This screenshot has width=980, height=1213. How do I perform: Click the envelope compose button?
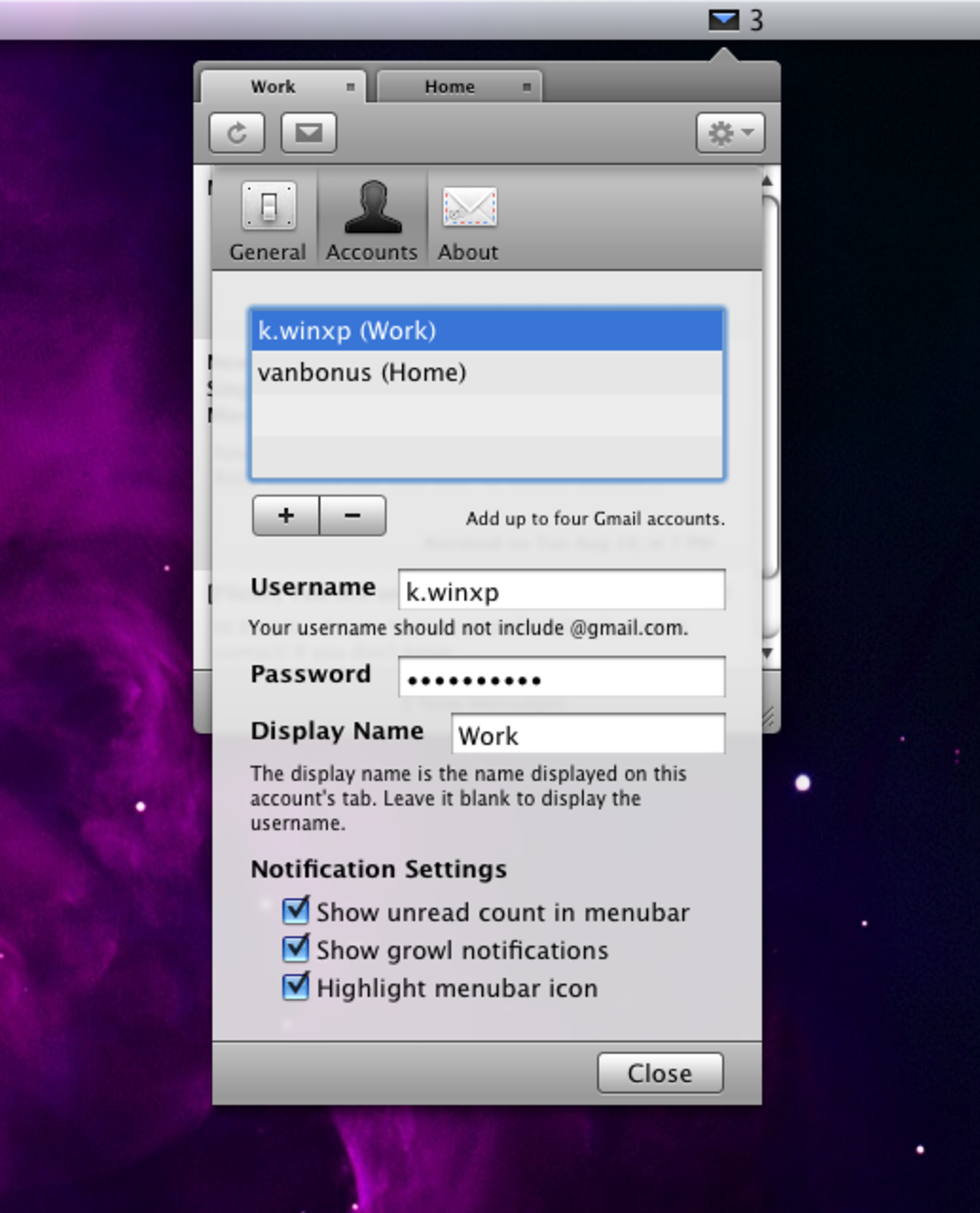click(x=309, y=133)
